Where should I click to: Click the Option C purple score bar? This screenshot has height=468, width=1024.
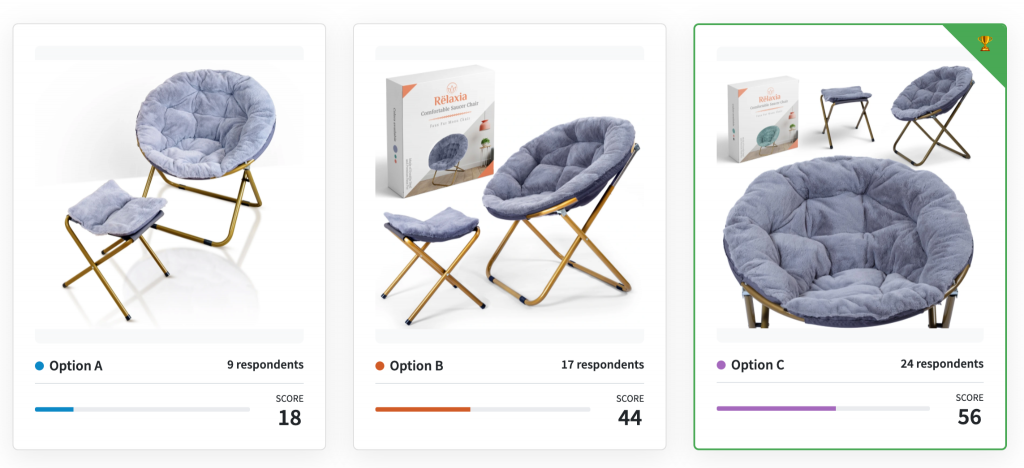click(x=823, y=409)
